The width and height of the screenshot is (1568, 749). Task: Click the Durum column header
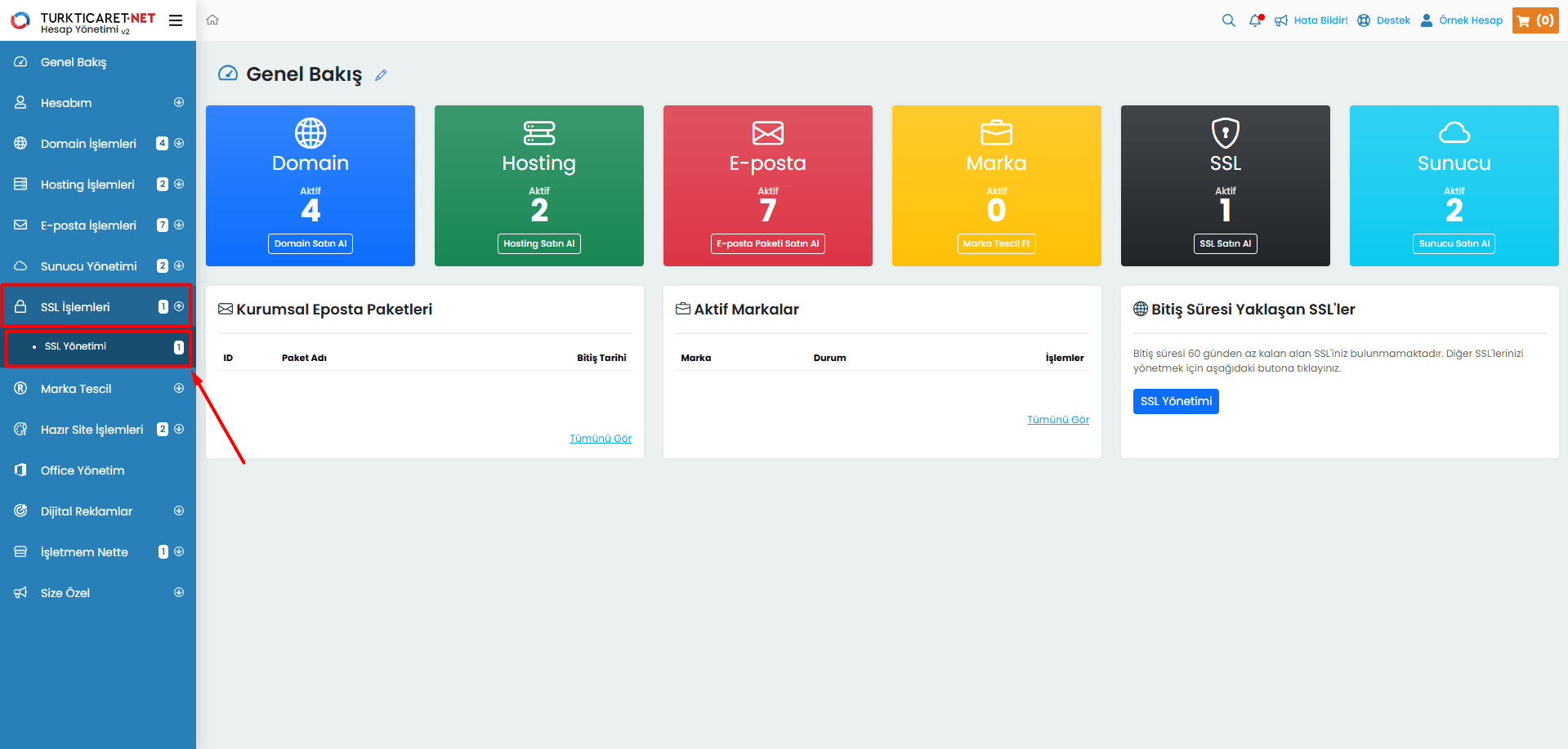coord(829,358)
